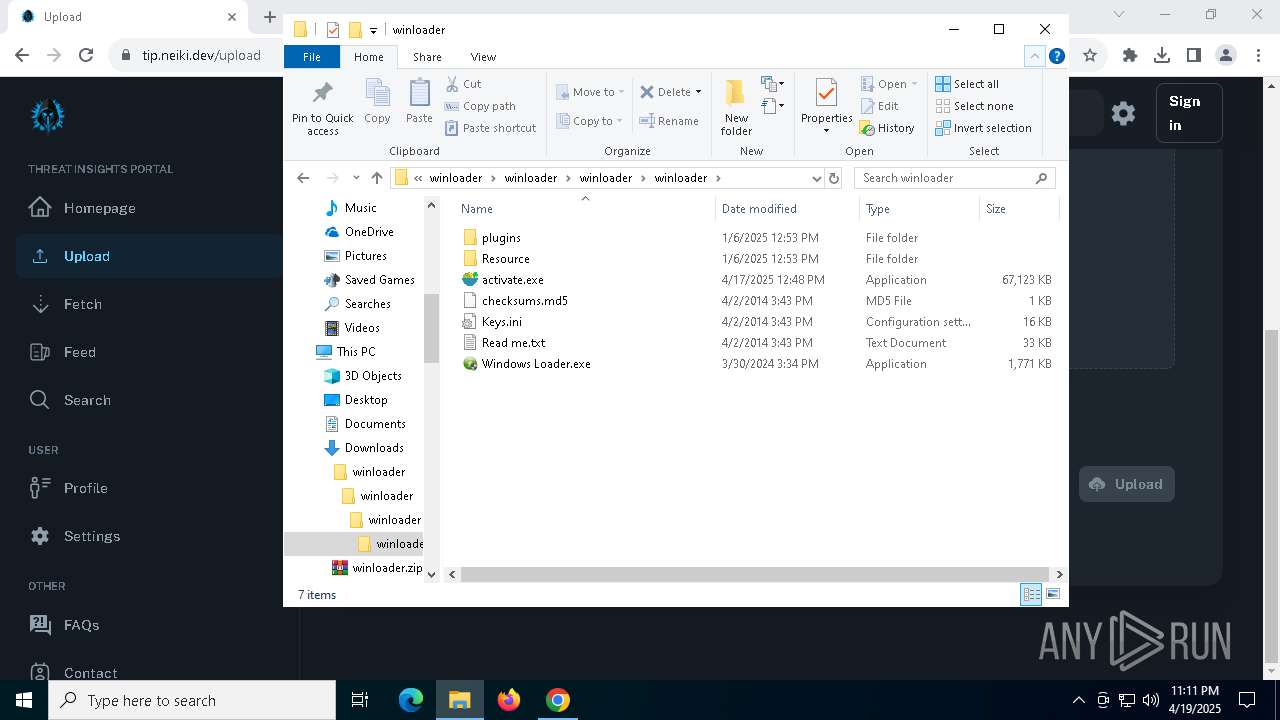Click Invert selection in ribbon
1280x720 pixels.
pos(983,128)
